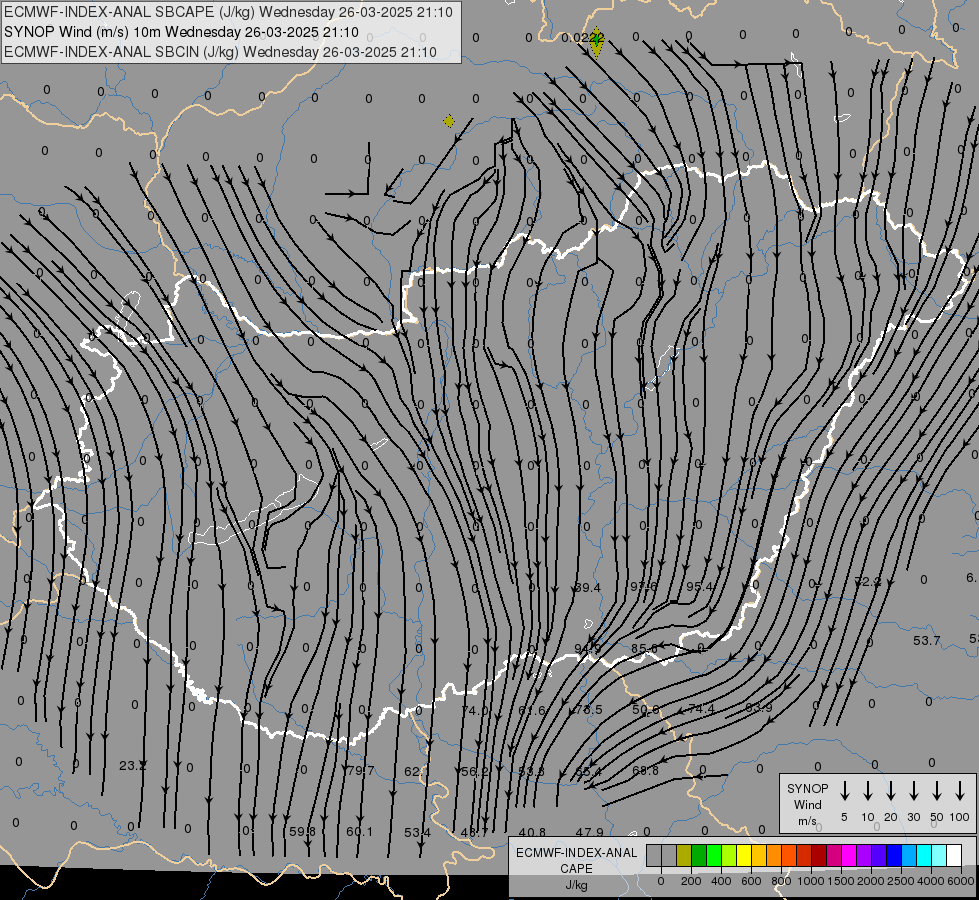Click the 'ECMWF-INDEX-ANAL CAPE' legend label
Image resolution: width=979 pixels, height=900 pixels.
[x=576, y=861]
